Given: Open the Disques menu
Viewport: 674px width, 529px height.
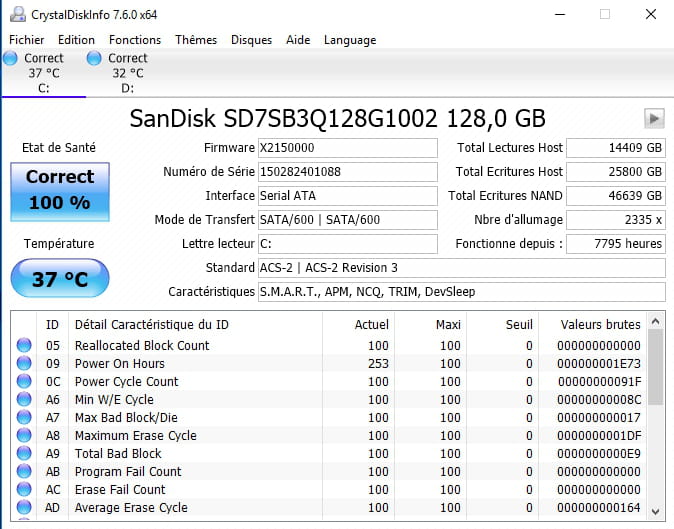Looking at the screenshot, I should pos(251,40).
